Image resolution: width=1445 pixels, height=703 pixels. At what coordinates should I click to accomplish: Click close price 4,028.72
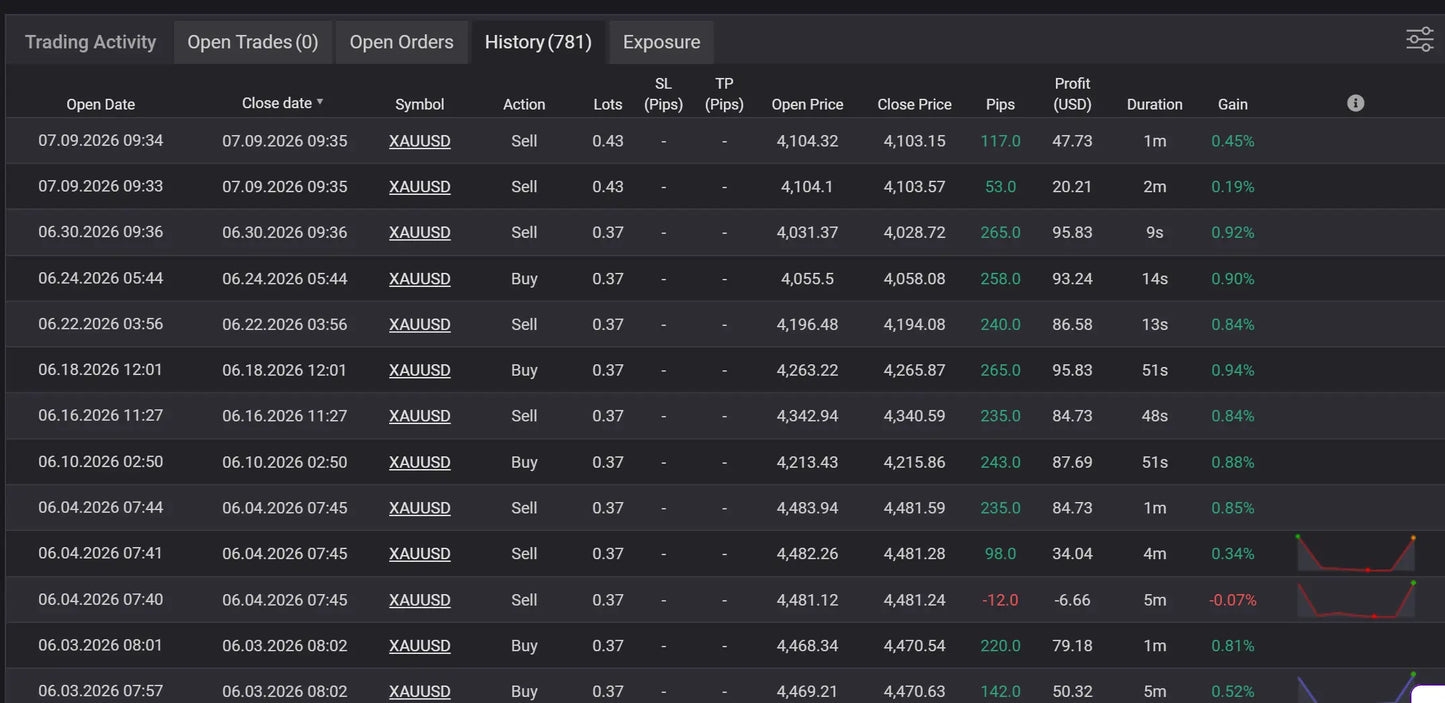pyautogui.click(x=914, y=232)
